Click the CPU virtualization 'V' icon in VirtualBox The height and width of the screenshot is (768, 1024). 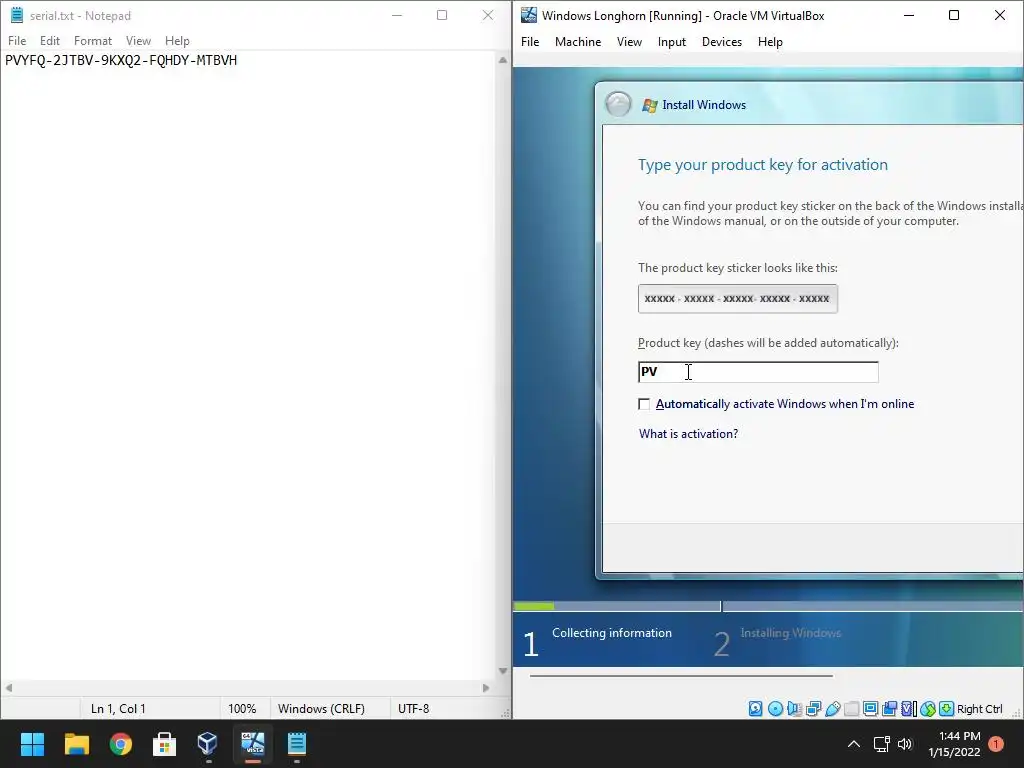point(908,709)
